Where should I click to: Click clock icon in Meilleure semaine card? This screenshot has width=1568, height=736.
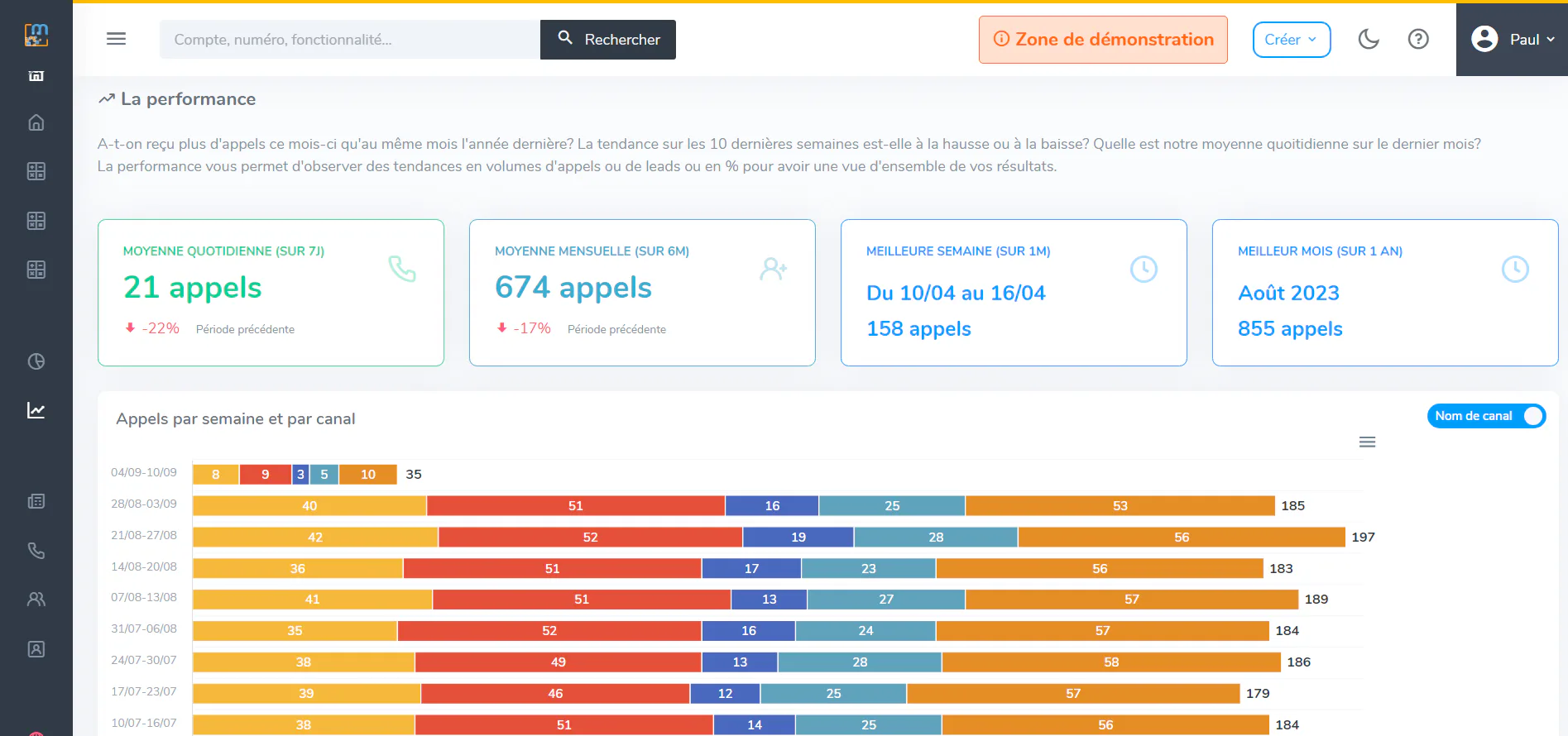(1144, 269)
